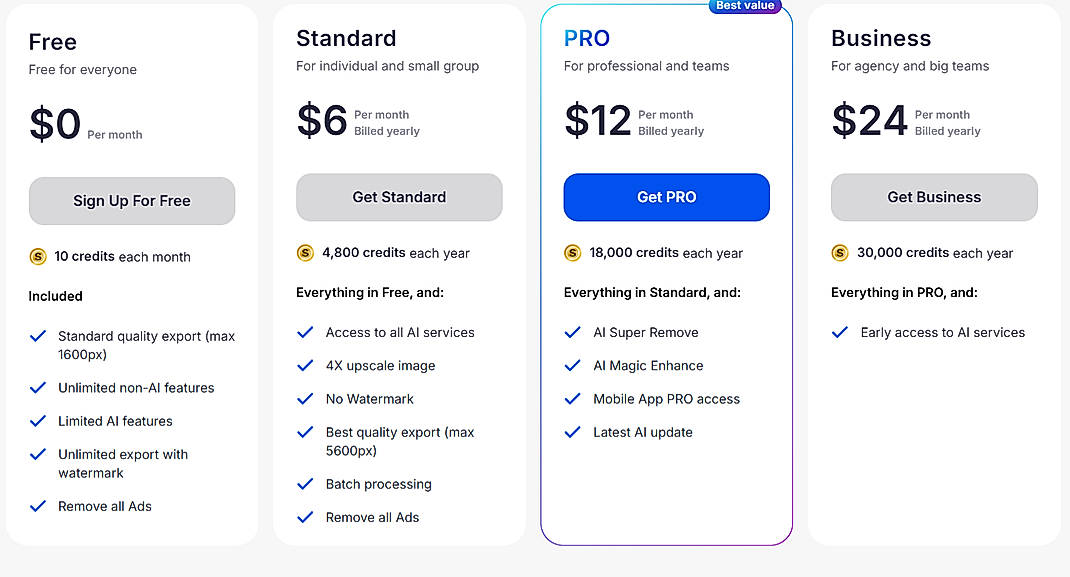Toggle the 4X upscale image check mark
Screen dimensions: 1070x577
[305, 365]
